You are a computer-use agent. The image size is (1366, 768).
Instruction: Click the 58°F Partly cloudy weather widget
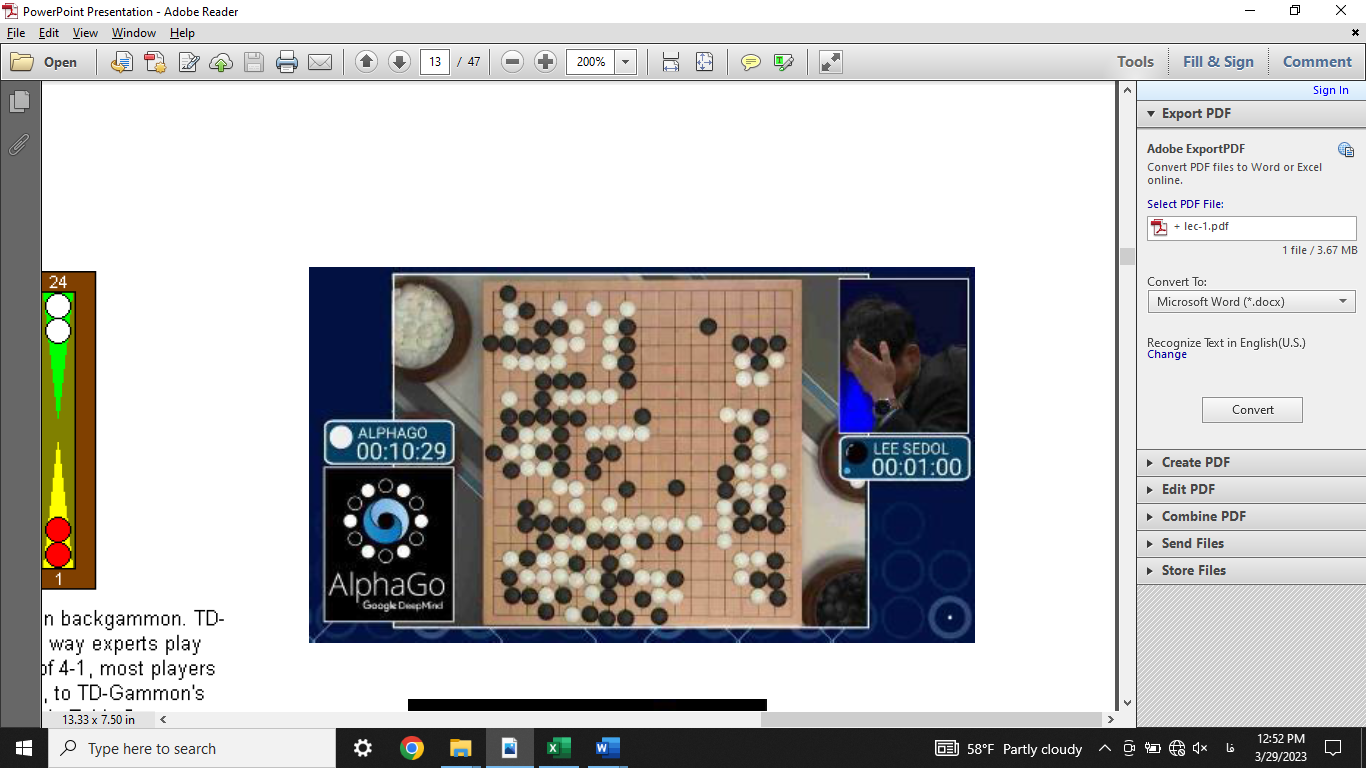(x=1008, y=748)
